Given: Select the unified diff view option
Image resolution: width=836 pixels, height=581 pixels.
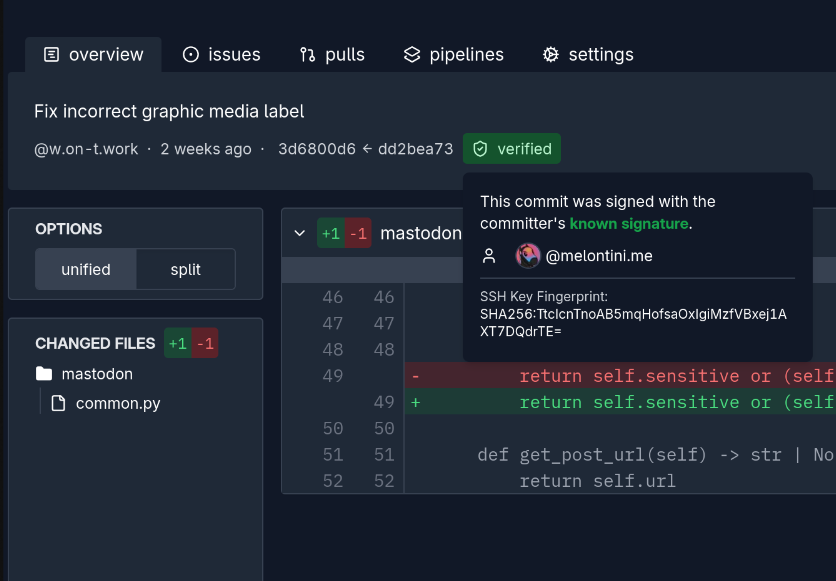Looking at the screenshot, I should pos(85,269).
